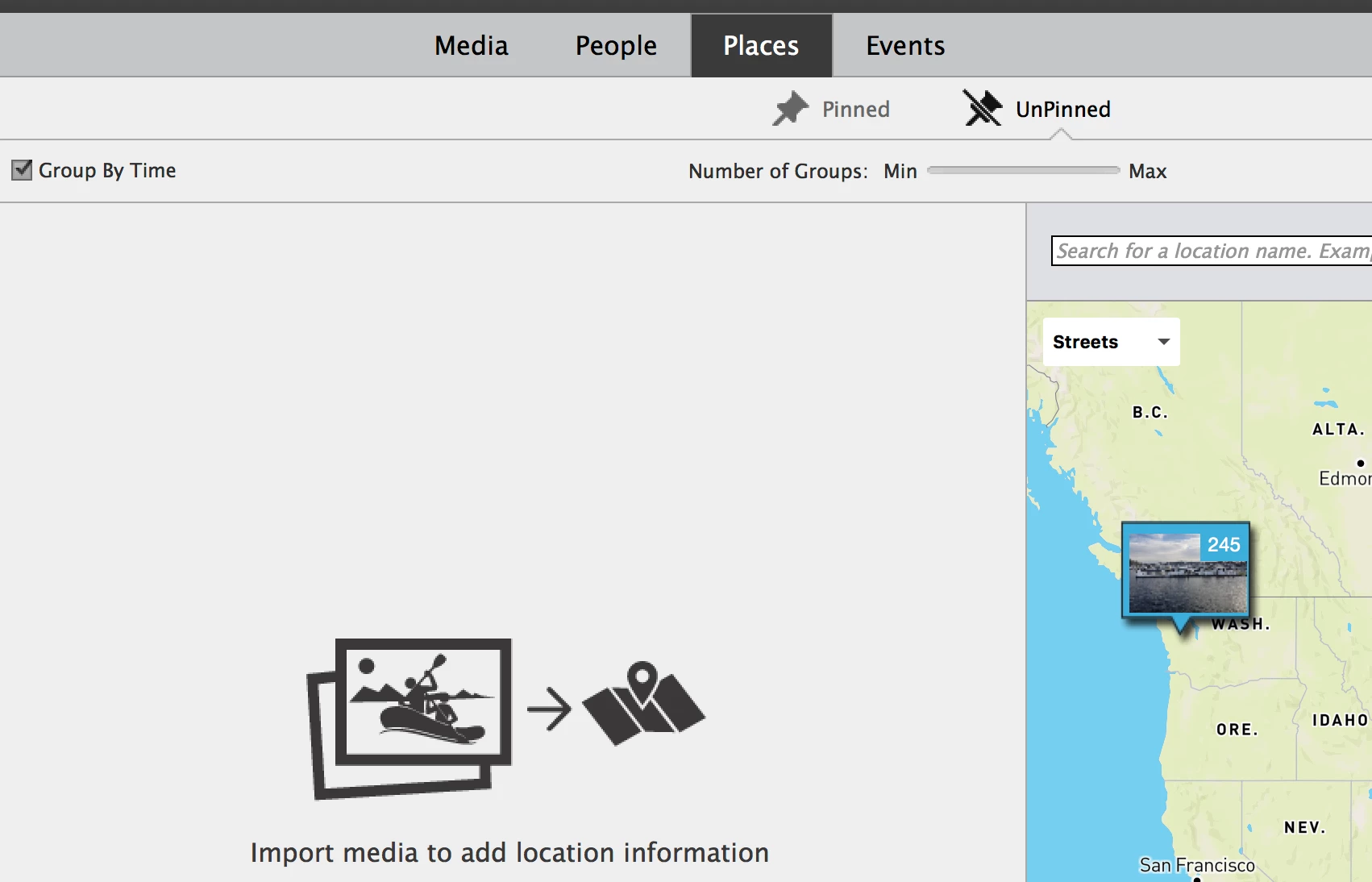Select the Places tab
This screenshot has width=1372, height=882.
click(x=761, y=45)
